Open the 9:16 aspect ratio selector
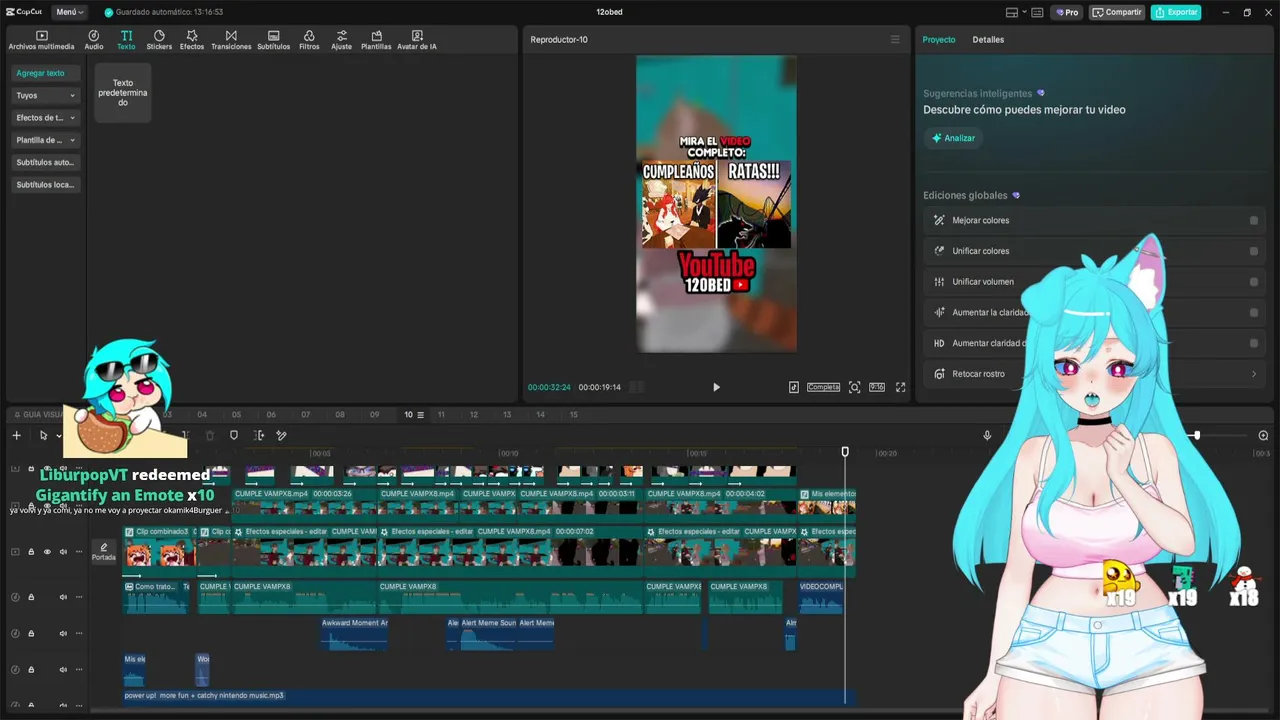 point(877,387)
